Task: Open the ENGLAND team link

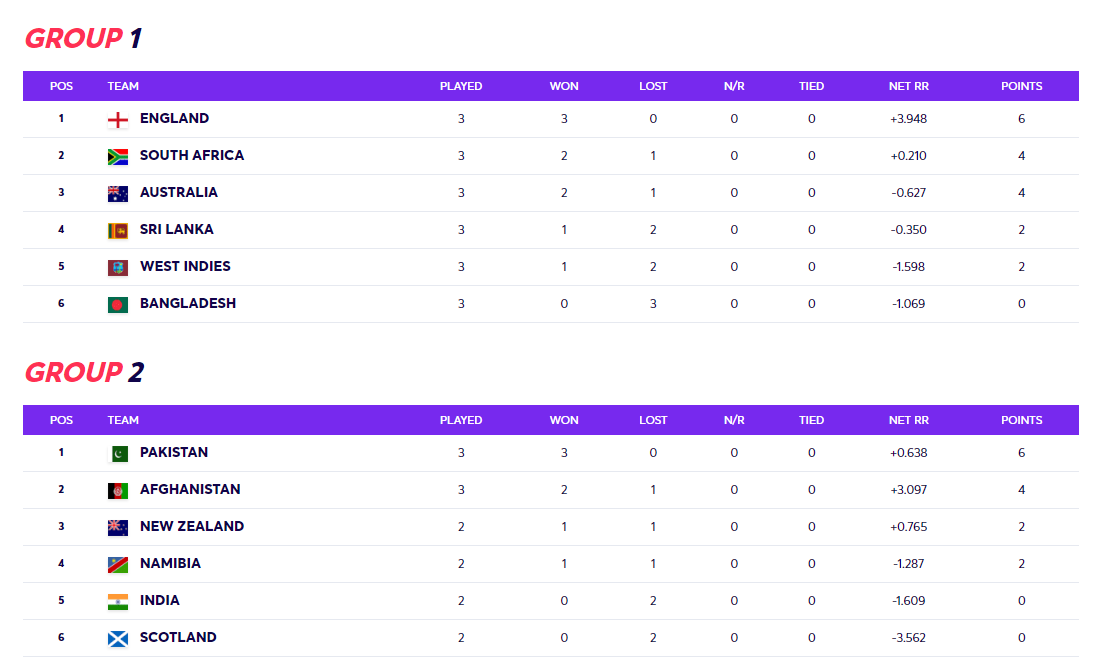Action: (x=174, y=118)
